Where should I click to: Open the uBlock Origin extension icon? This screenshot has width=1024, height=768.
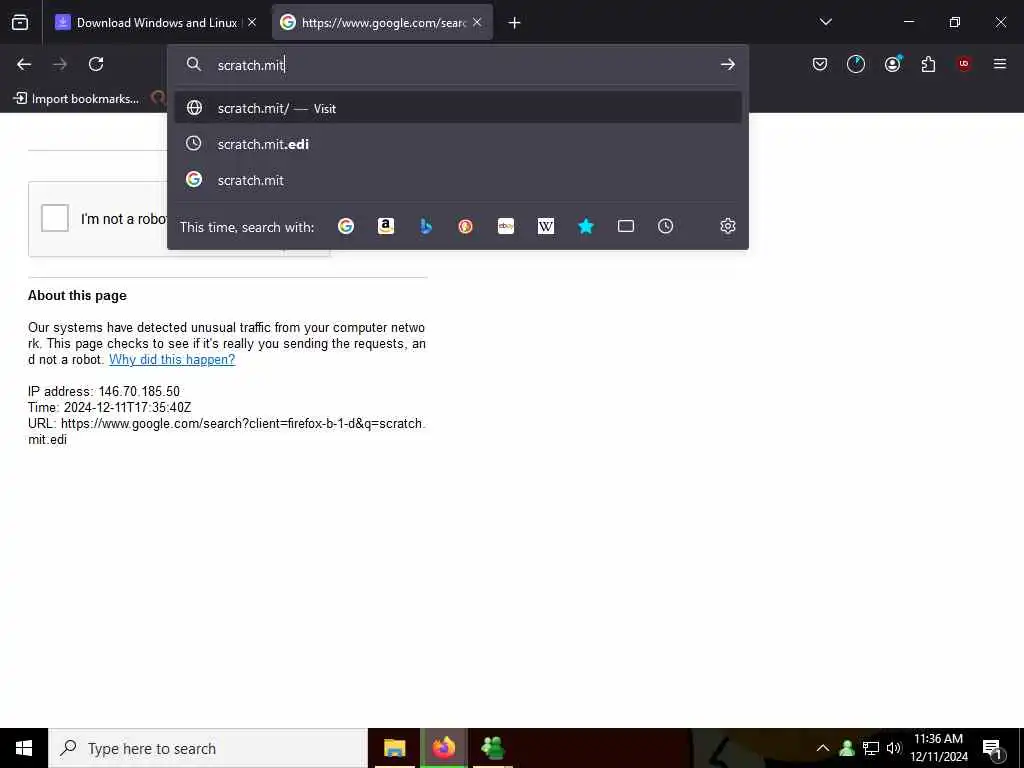coord(964,64)
